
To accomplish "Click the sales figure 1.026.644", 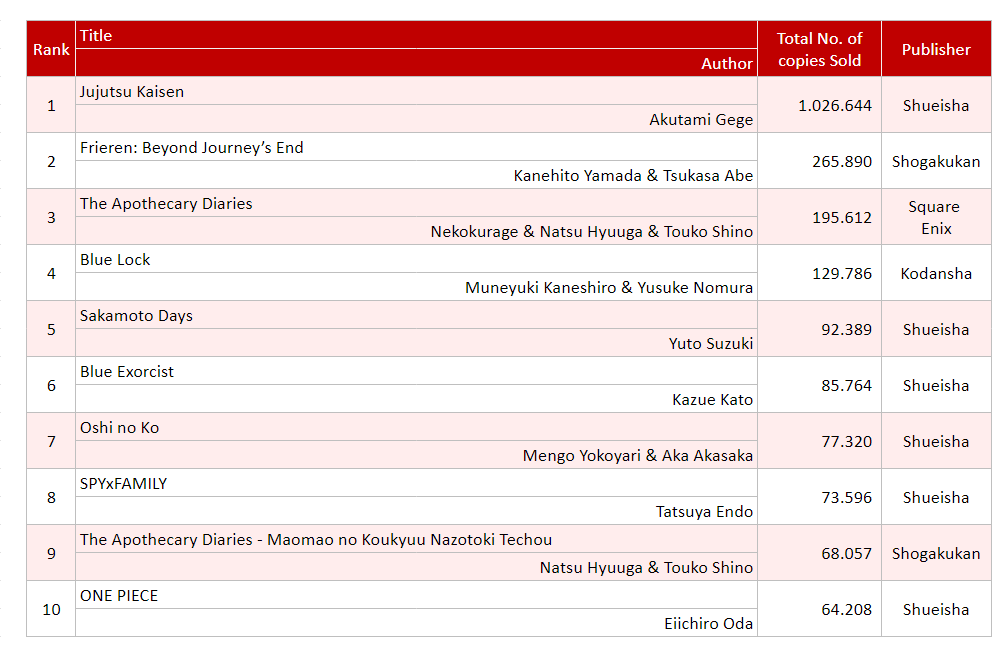I will (x=835, y=105).
